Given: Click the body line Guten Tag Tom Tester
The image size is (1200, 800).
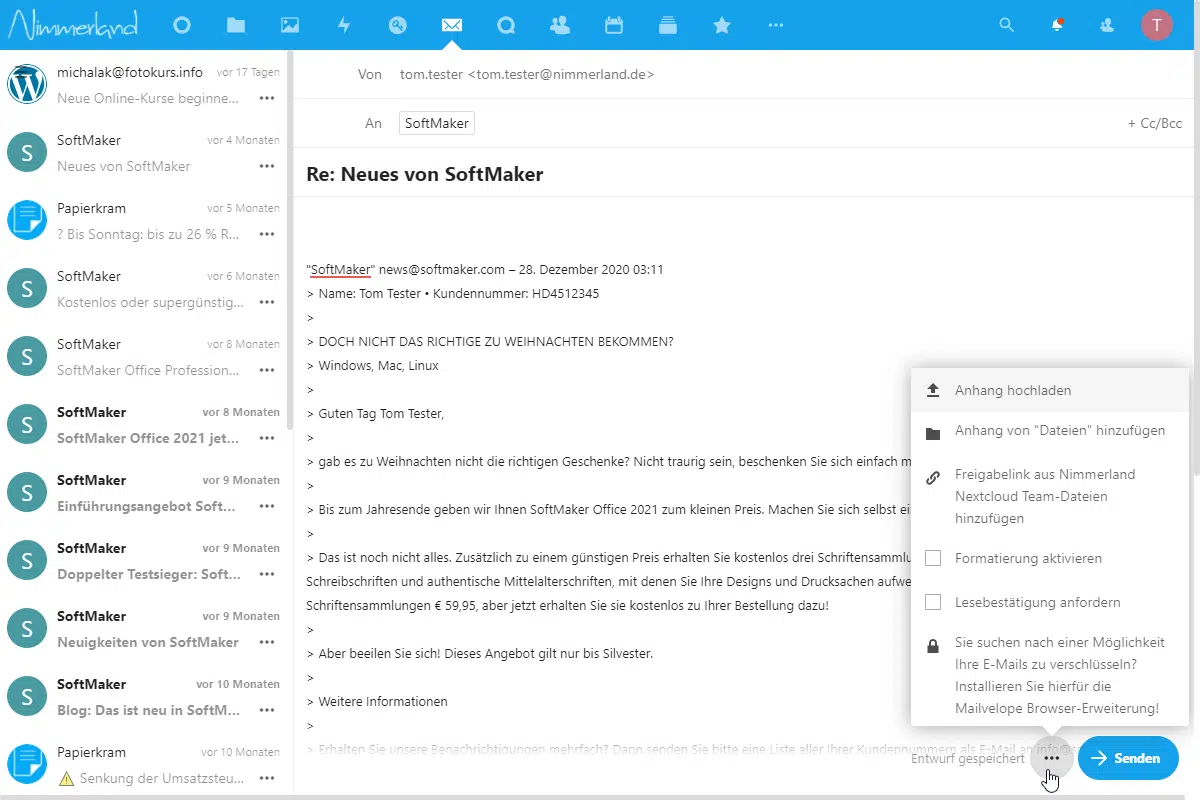Looking at the screenshot, I should click(381, 413).
